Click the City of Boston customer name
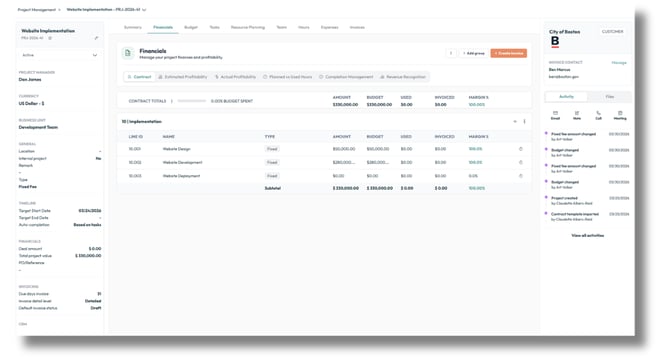 coord(564,32)
